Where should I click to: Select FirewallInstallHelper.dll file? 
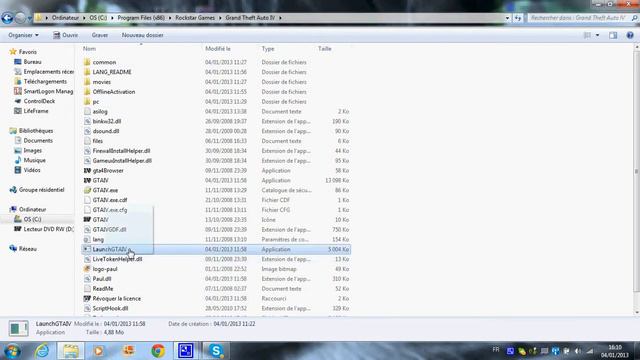[x=121, y=151]
